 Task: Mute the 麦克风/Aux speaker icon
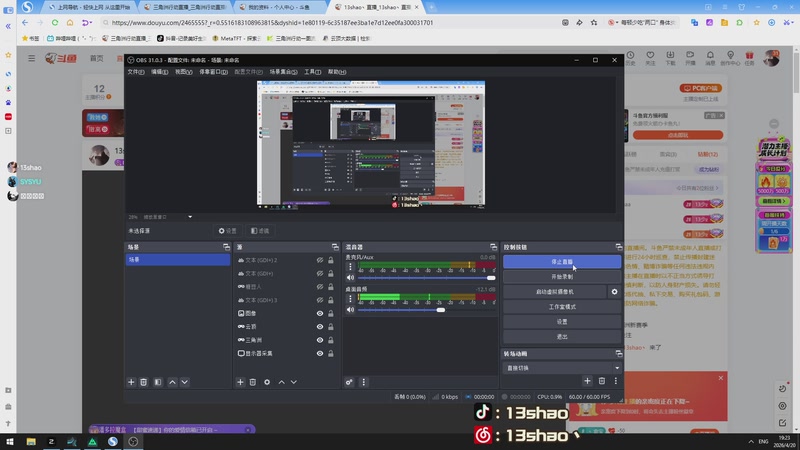[x=351, y=278]
